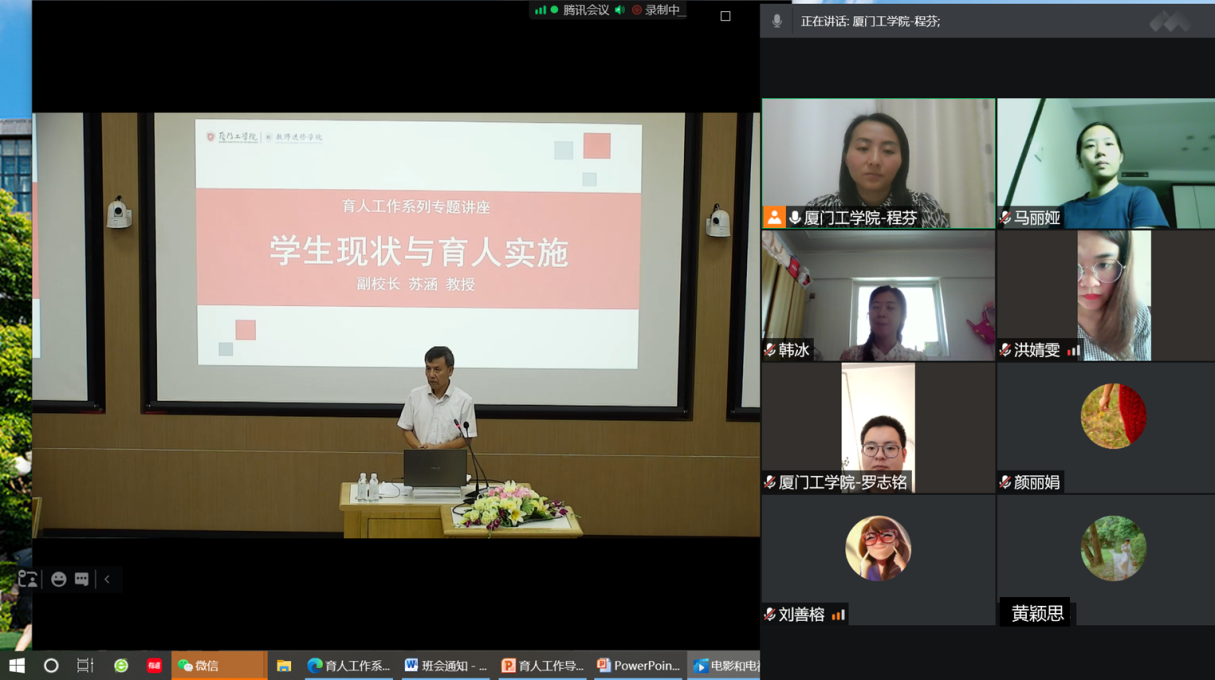Open Task View on the taskbar
Screen dimensions: 1215x680
point(85,665)
